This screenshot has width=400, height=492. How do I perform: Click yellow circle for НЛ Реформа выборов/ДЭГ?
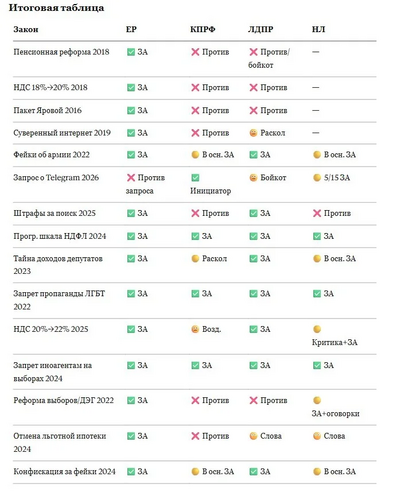317,400
